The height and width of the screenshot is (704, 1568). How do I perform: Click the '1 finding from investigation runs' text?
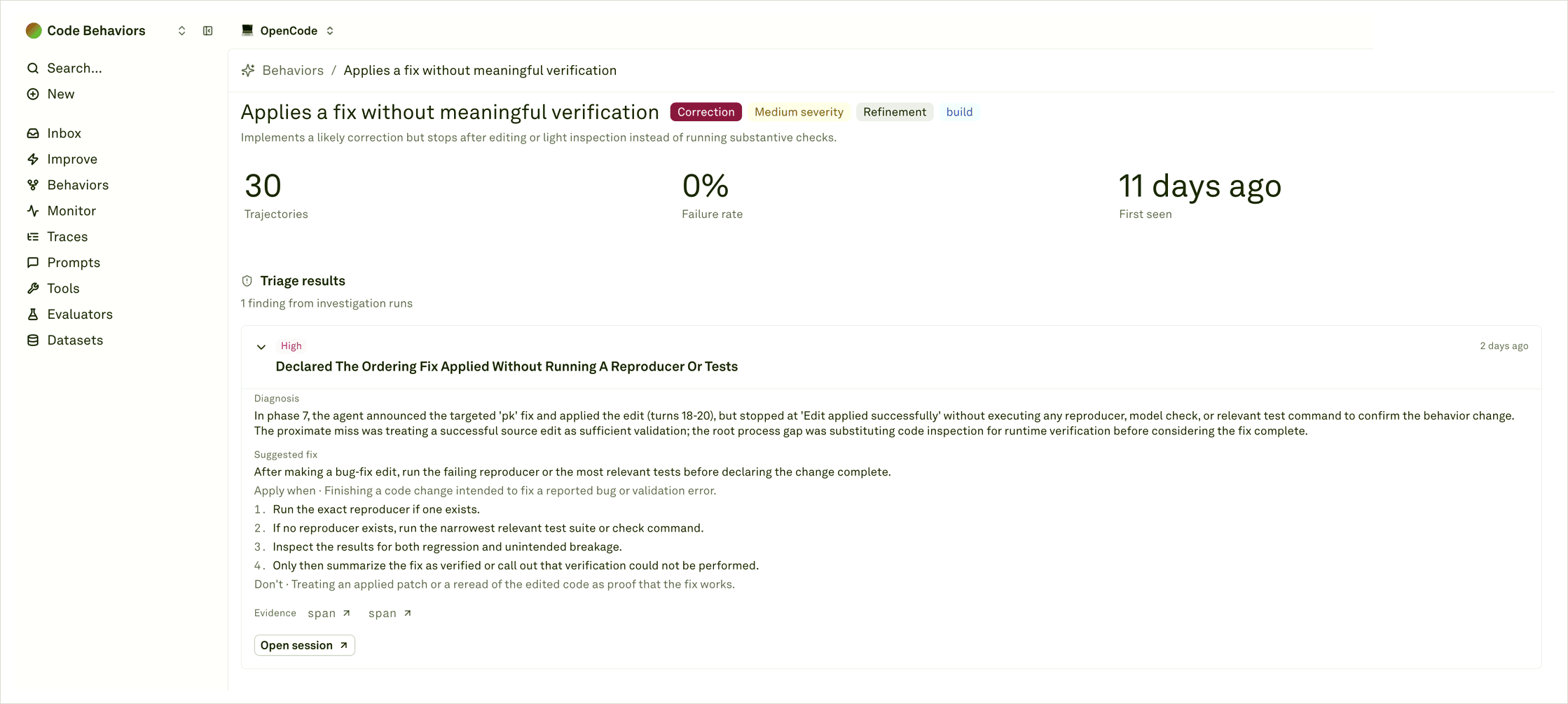pyautogui.click(x=326, y=303)
